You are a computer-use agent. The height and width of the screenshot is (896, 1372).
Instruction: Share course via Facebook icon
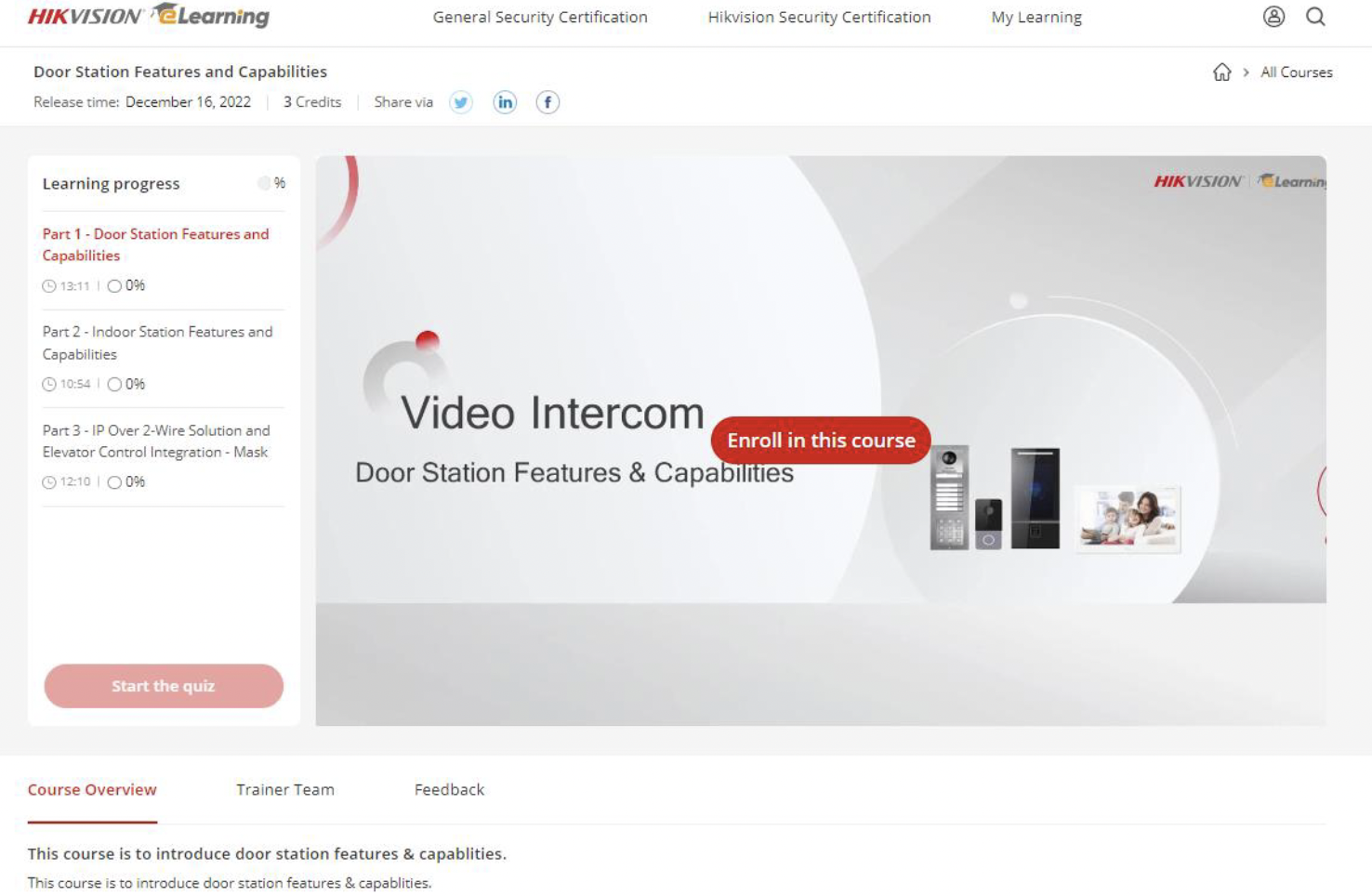(547, 102)
